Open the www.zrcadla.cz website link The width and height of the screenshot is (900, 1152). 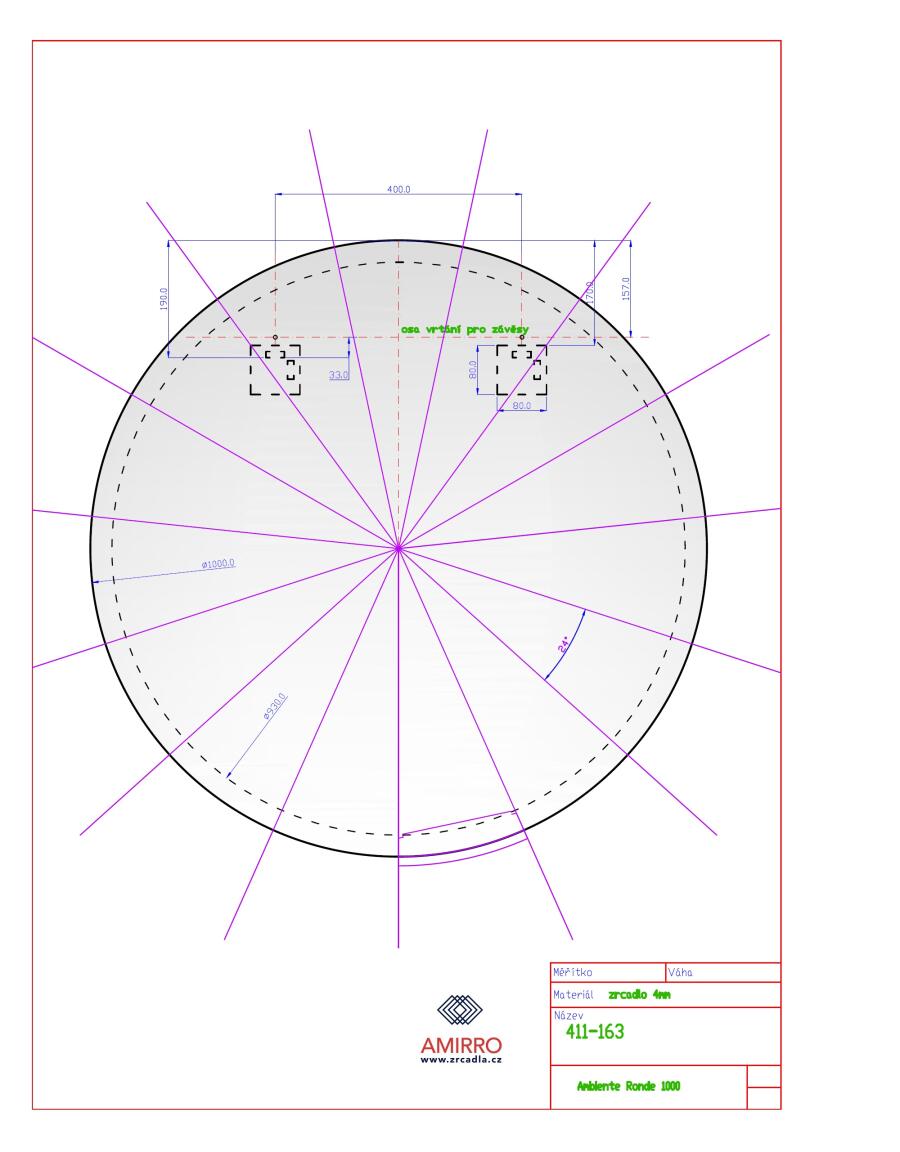[462, 1062]
